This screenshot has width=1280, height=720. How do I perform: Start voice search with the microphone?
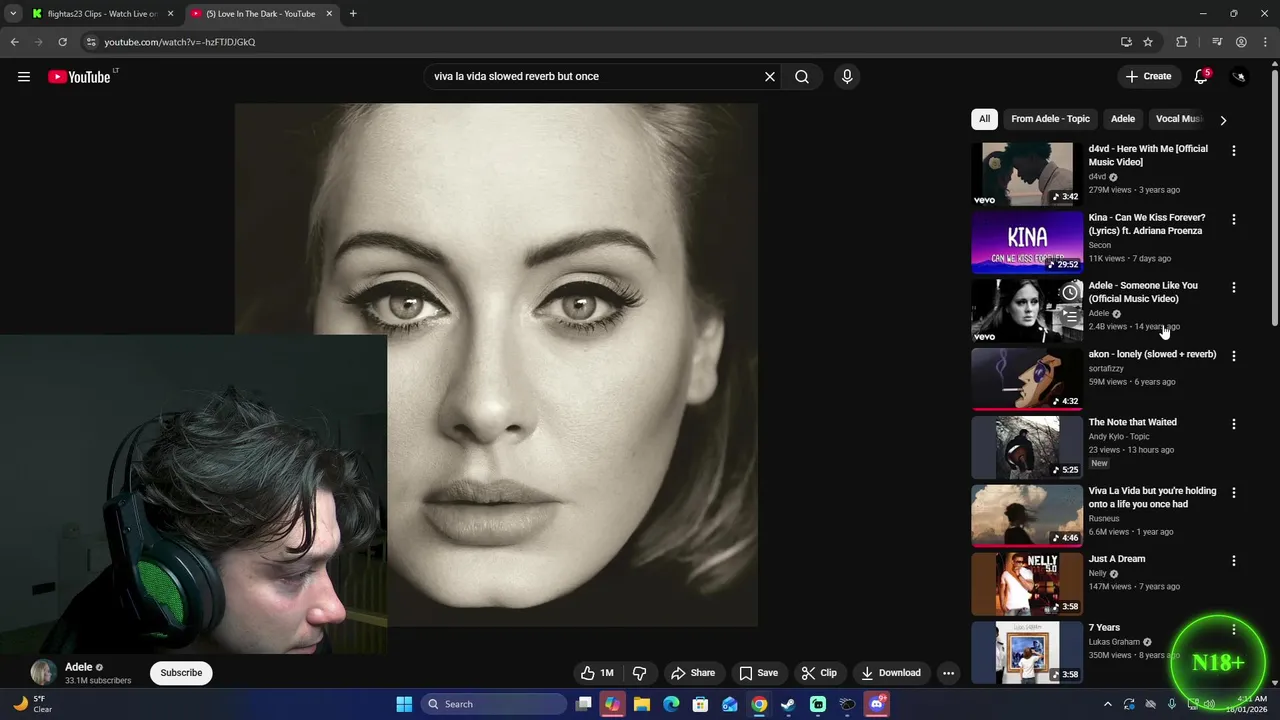[847, 77]
